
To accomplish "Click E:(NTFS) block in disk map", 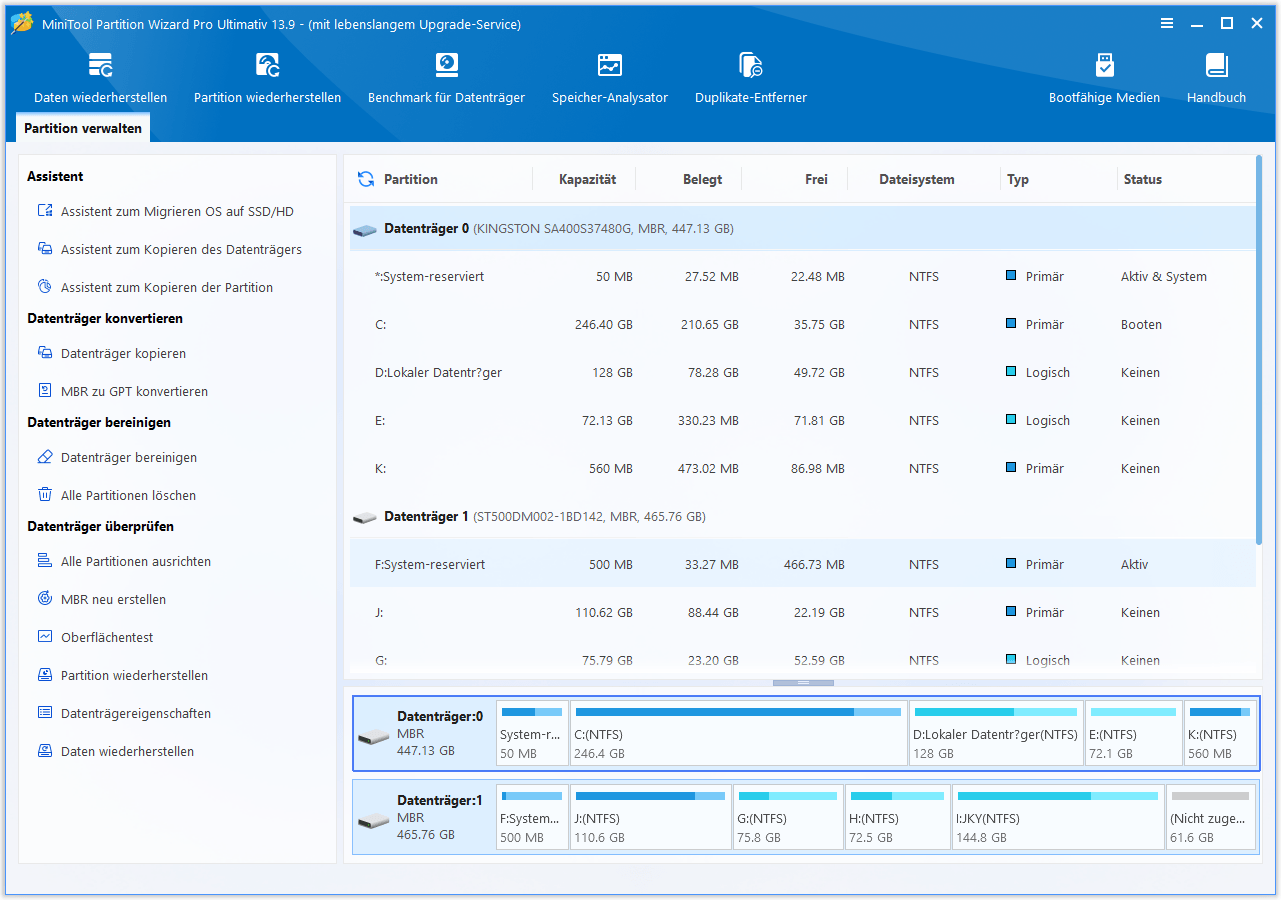I will click(x=1134, y=733).
